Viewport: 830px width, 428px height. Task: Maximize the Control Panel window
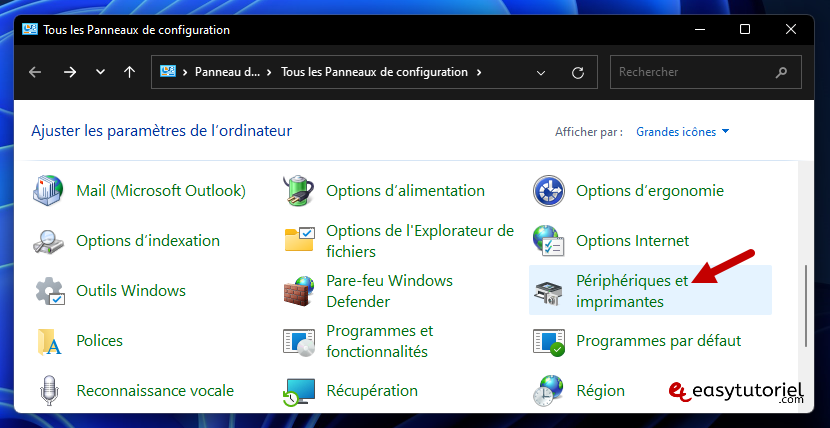[x=745, y=30]
